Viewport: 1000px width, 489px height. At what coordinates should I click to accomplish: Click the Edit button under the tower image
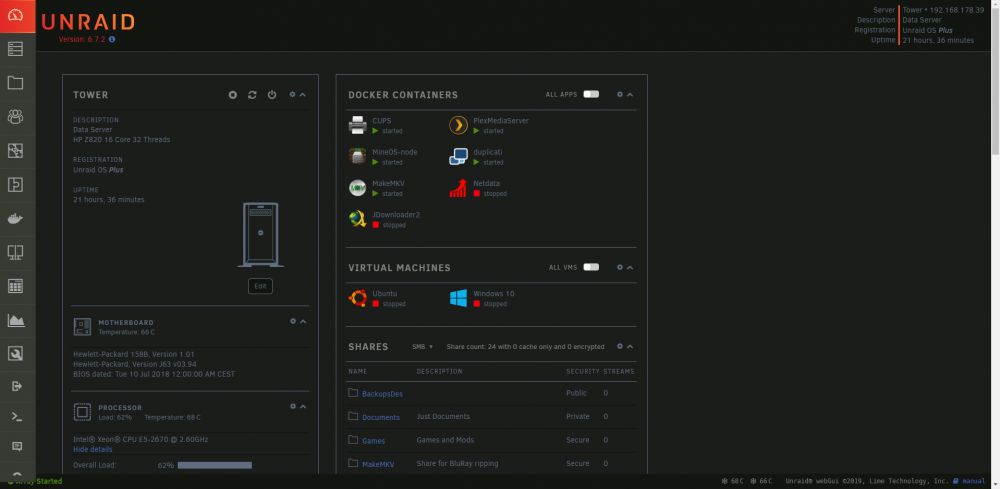click(260, 286)
